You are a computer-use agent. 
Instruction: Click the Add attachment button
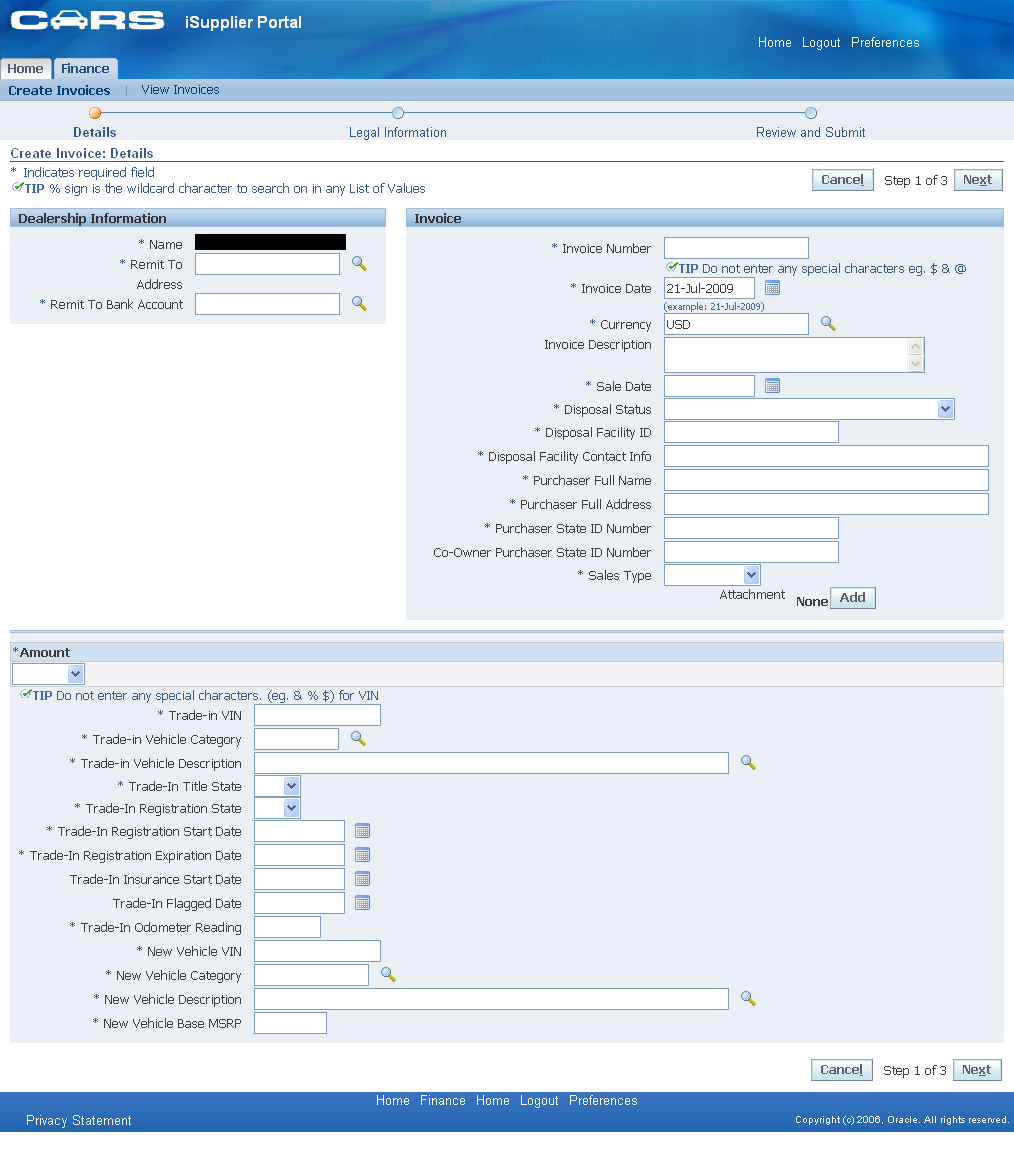coord(852,598)
